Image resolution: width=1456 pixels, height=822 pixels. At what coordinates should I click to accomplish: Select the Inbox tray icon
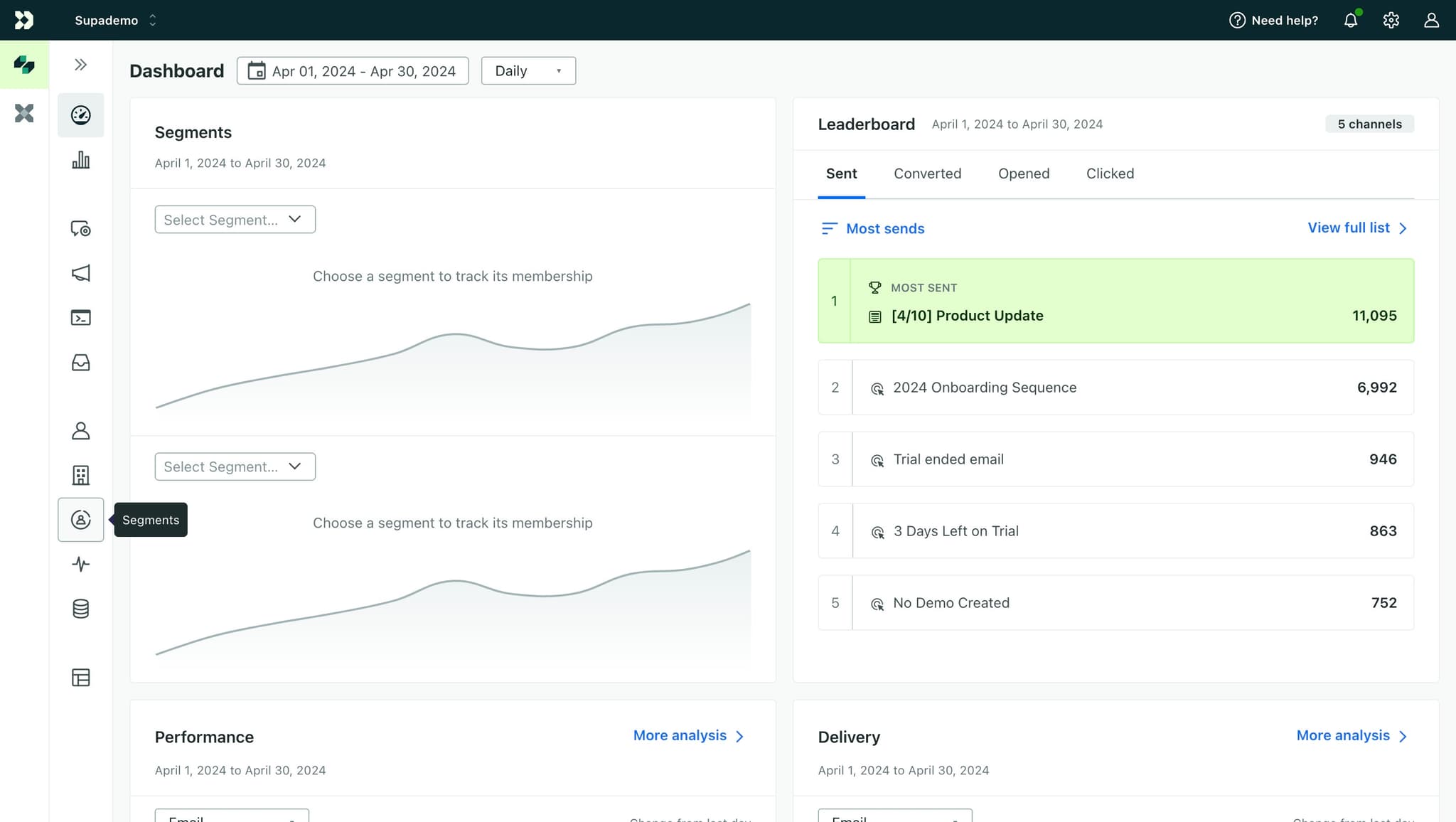click(80, 363)
